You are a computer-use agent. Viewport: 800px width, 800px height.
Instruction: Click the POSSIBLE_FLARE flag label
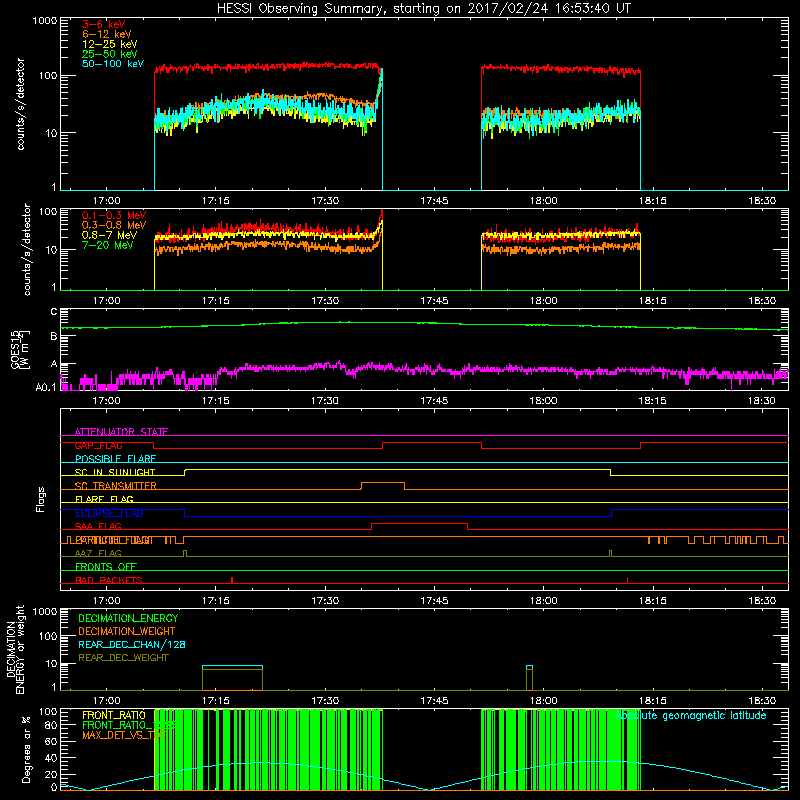point(115,459)
